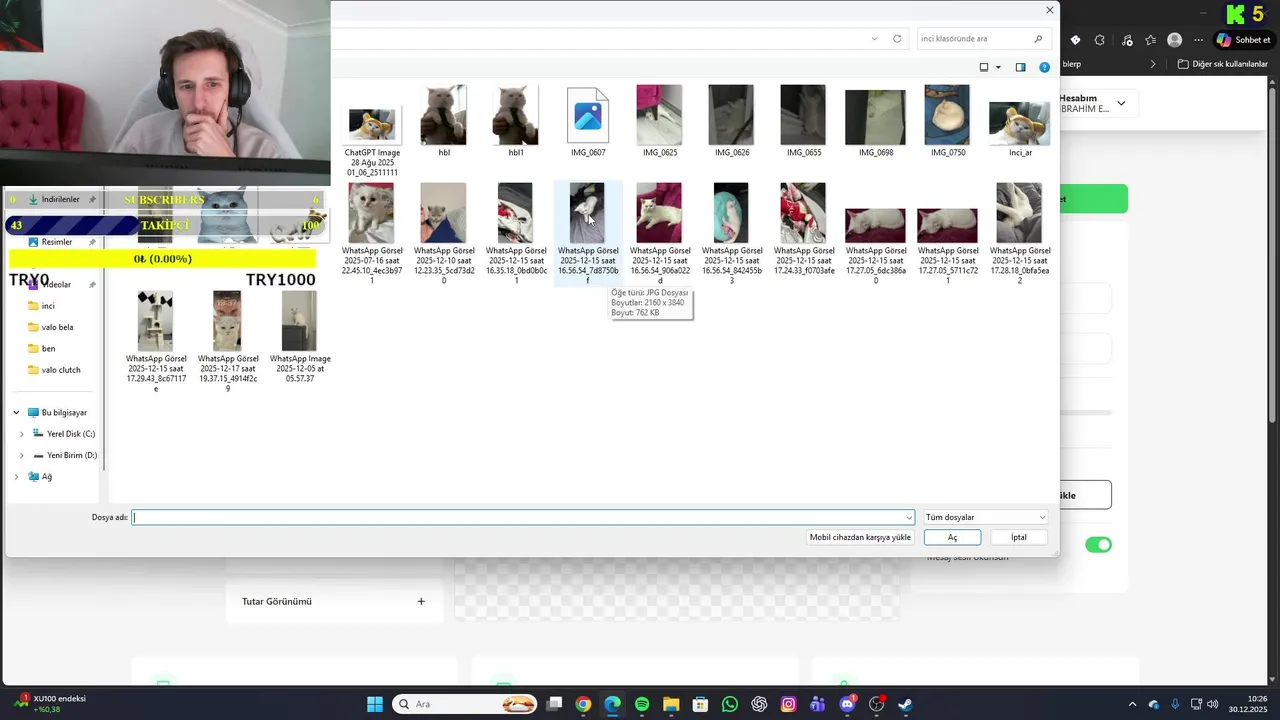Select WhatsApp Görsel 2025-07-16 thumbnail
Screen dimensions: 1280x720
tap(372, 212)
